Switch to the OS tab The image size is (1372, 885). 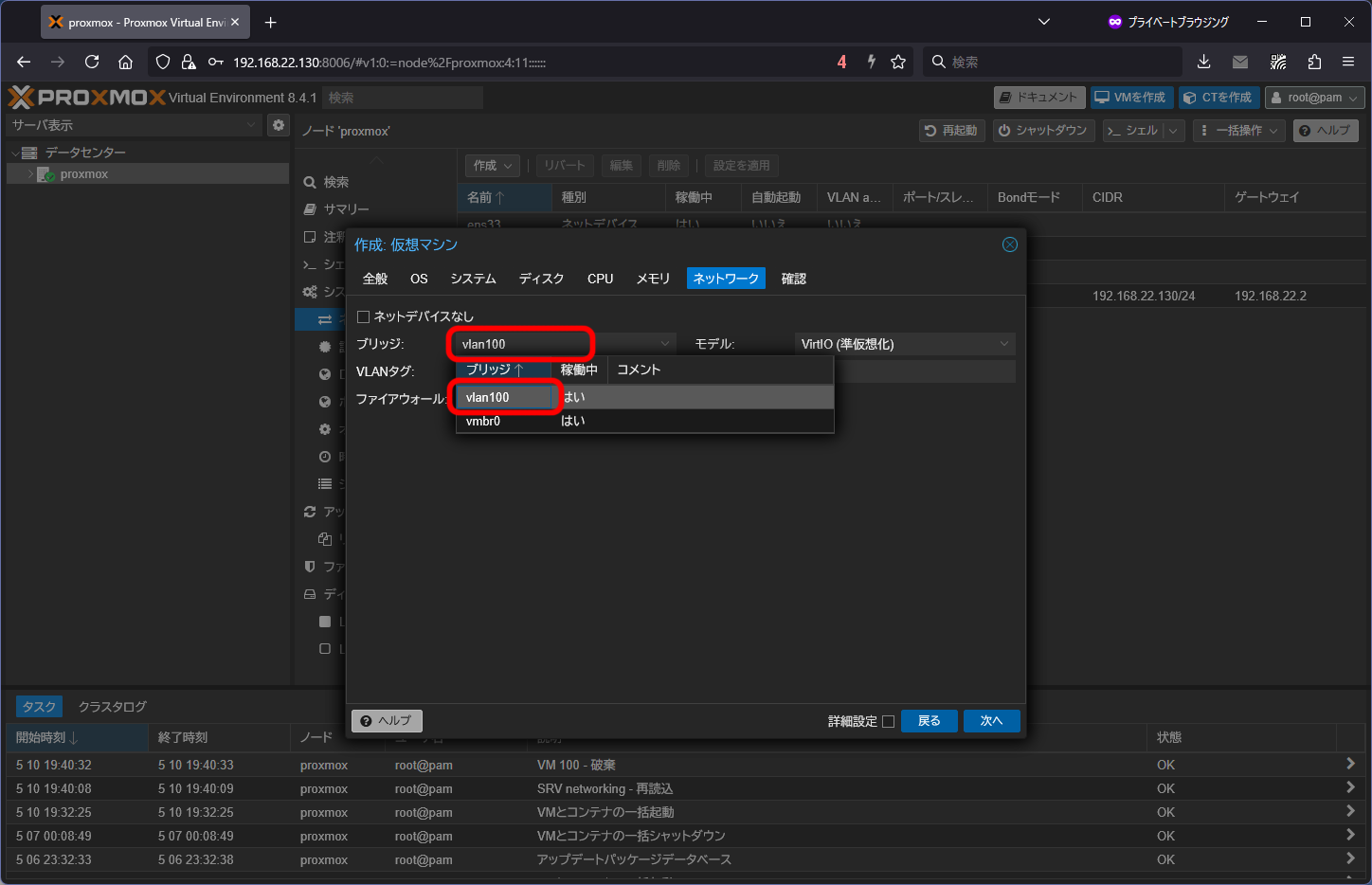419,279
